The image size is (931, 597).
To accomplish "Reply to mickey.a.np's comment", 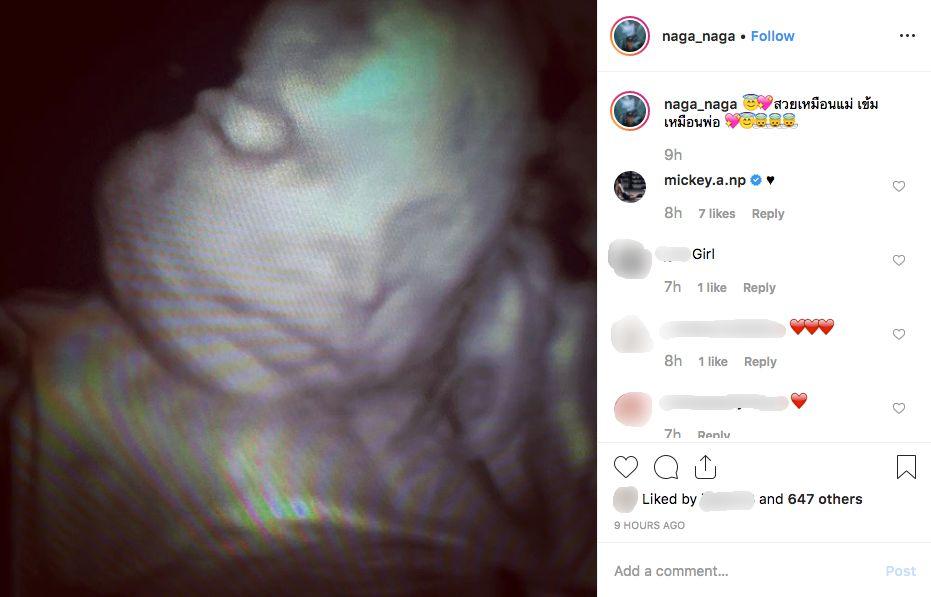I will click(x=768, y=213).
